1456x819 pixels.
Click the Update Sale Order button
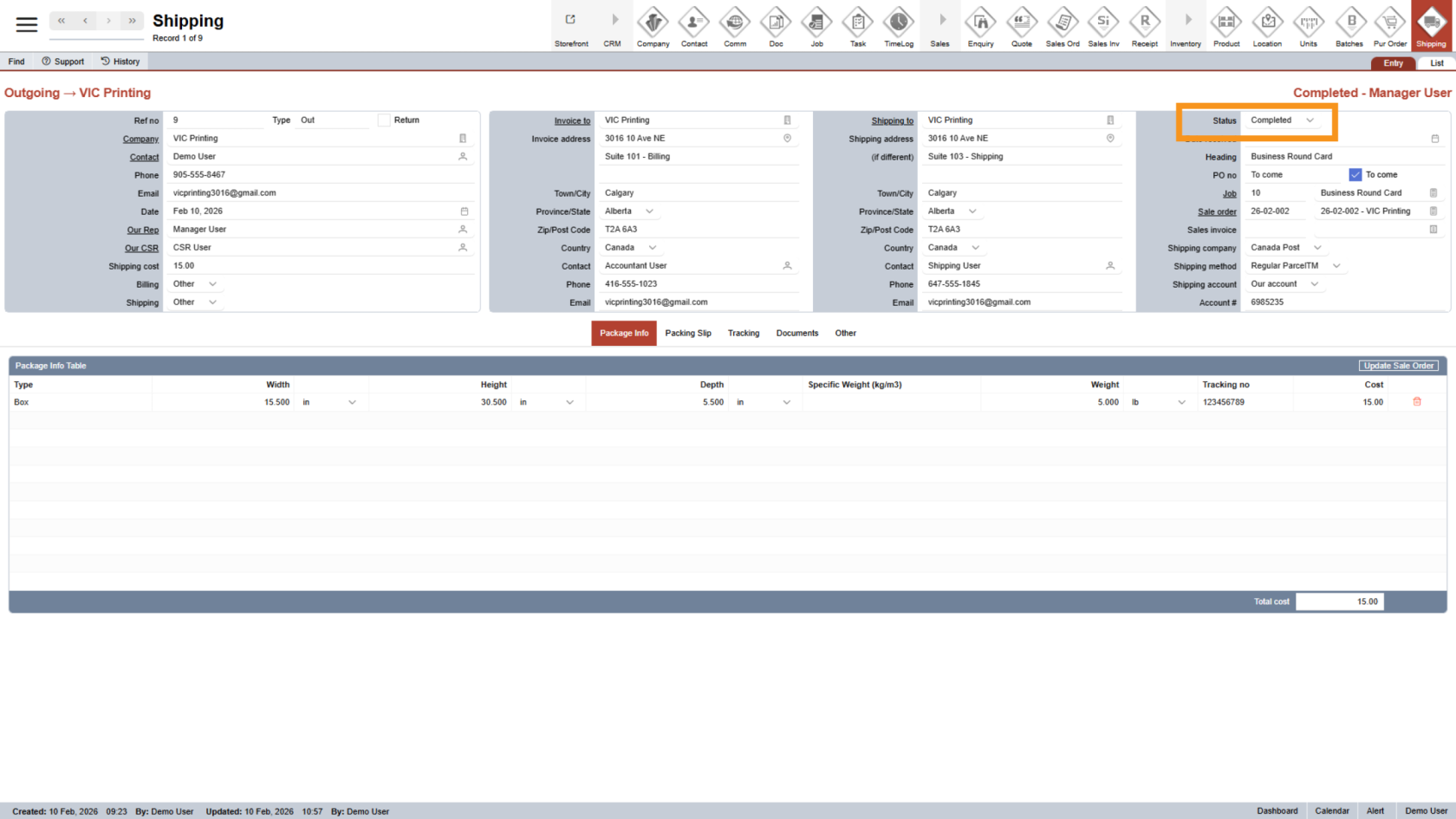click(1398, 366)
